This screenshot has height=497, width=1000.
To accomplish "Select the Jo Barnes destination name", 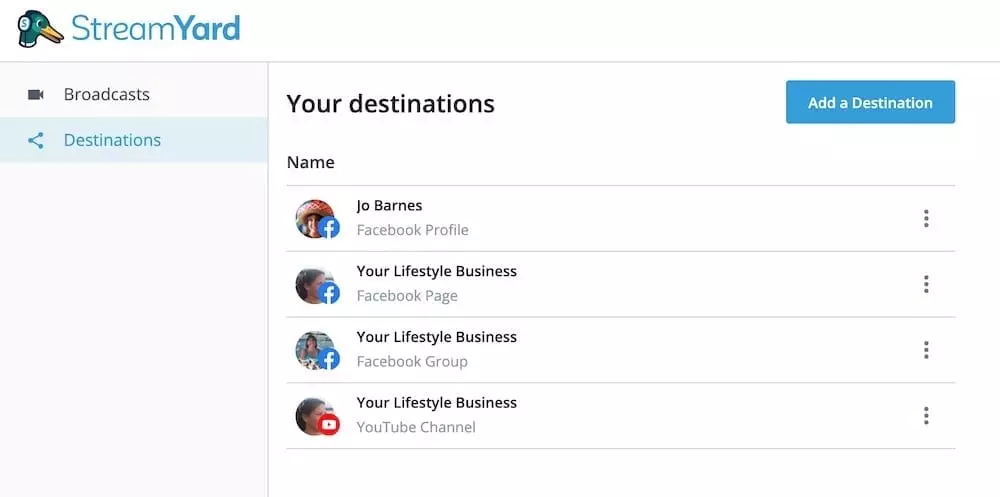I will click(389, 206).
